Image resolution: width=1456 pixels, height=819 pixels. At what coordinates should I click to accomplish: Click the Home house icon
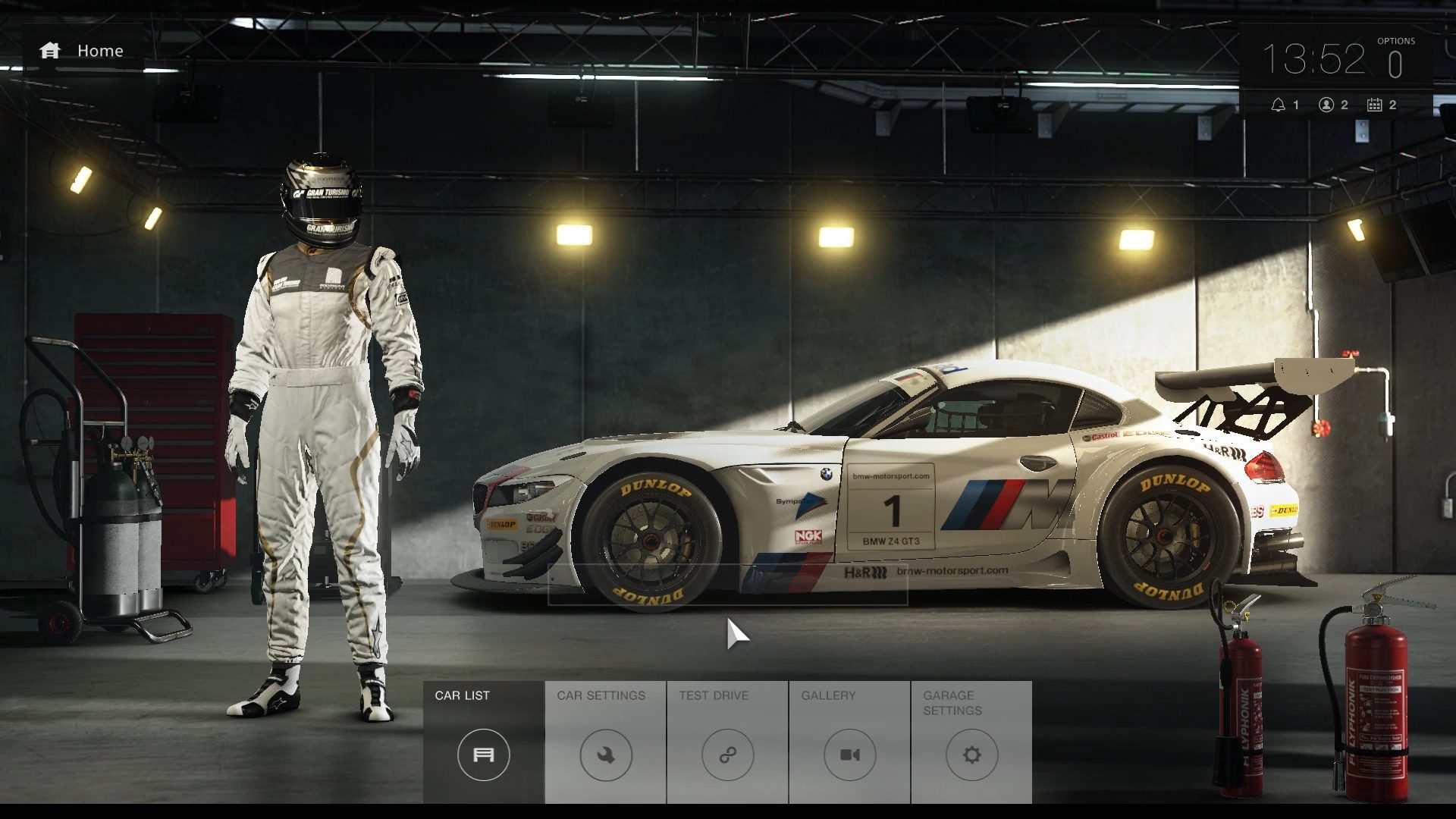pyautogui.click(x=50, y=51)
